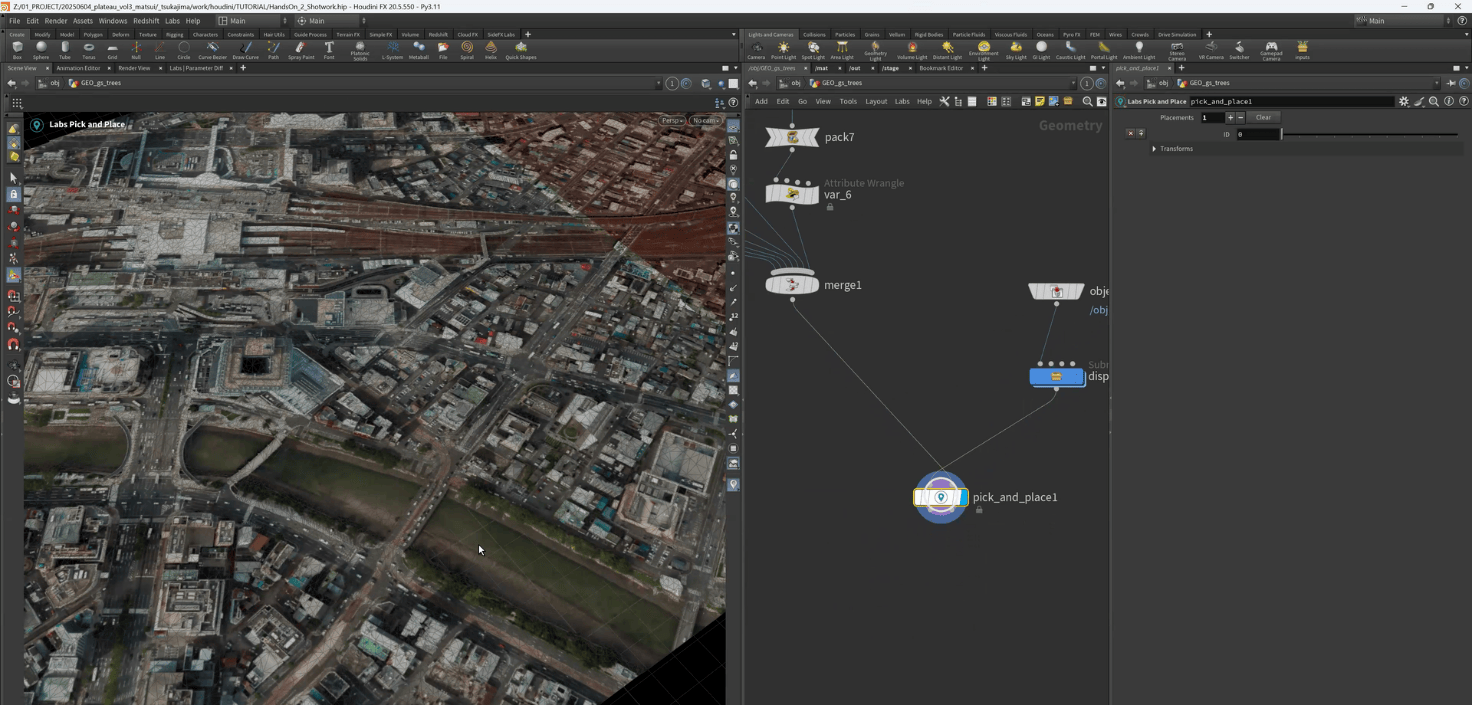Toggle the network pane follow-selection circle button
The width and height of the screenshot is (1472, 705).
(x=1100, y=83)
